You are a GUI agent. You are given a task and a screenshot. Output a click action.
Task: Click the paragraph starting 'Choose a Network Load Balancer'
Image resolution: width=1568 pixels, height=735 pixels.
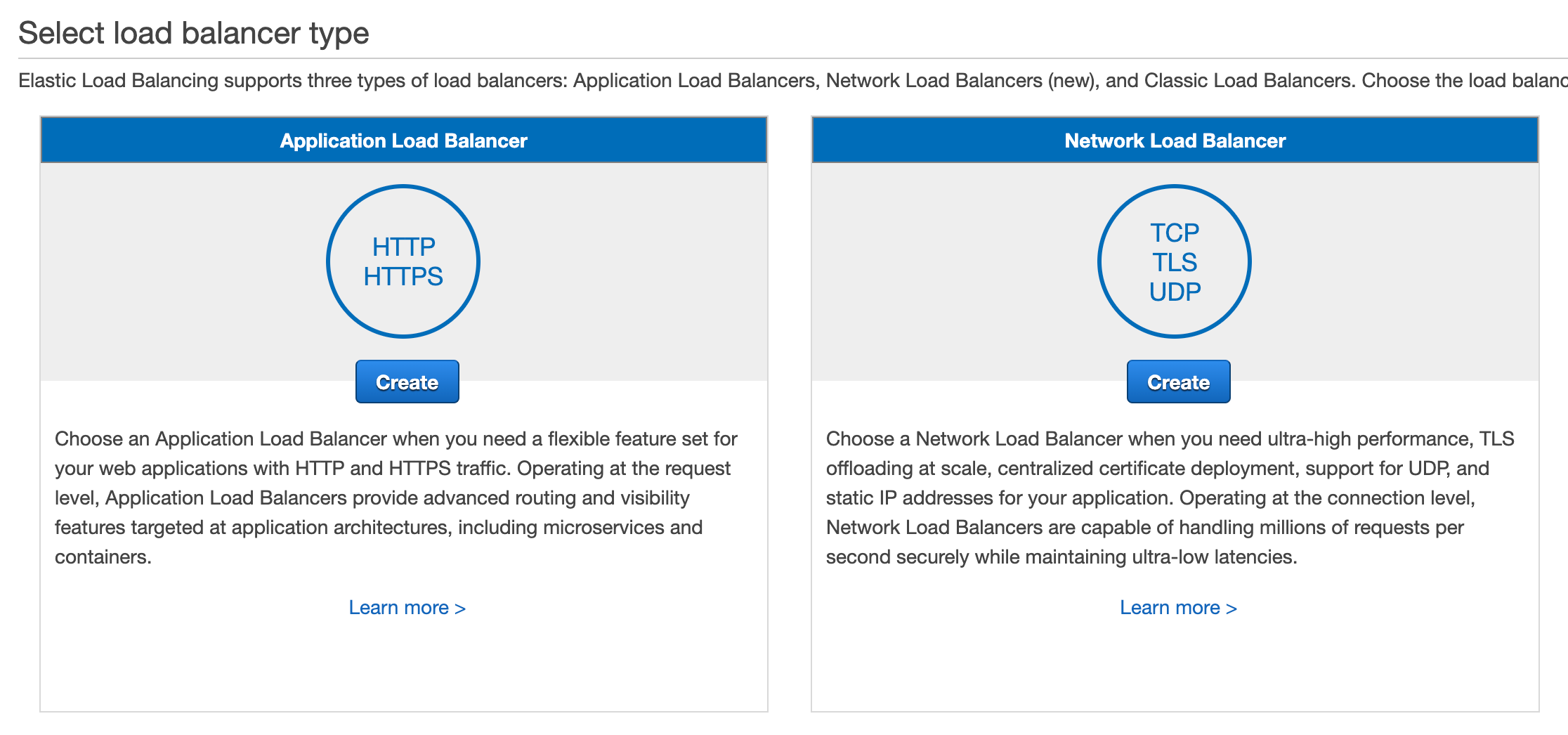(x=1170, y=497)
